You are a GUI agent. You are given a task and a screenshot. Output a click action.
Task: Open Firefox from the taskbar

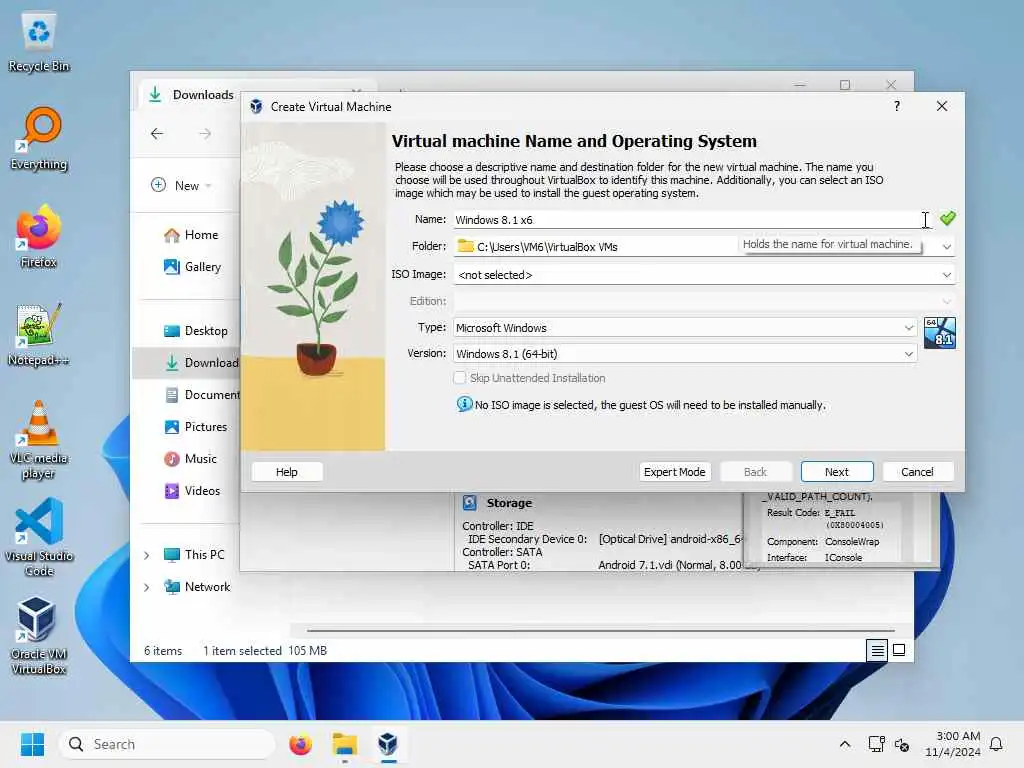pos(300,744)
